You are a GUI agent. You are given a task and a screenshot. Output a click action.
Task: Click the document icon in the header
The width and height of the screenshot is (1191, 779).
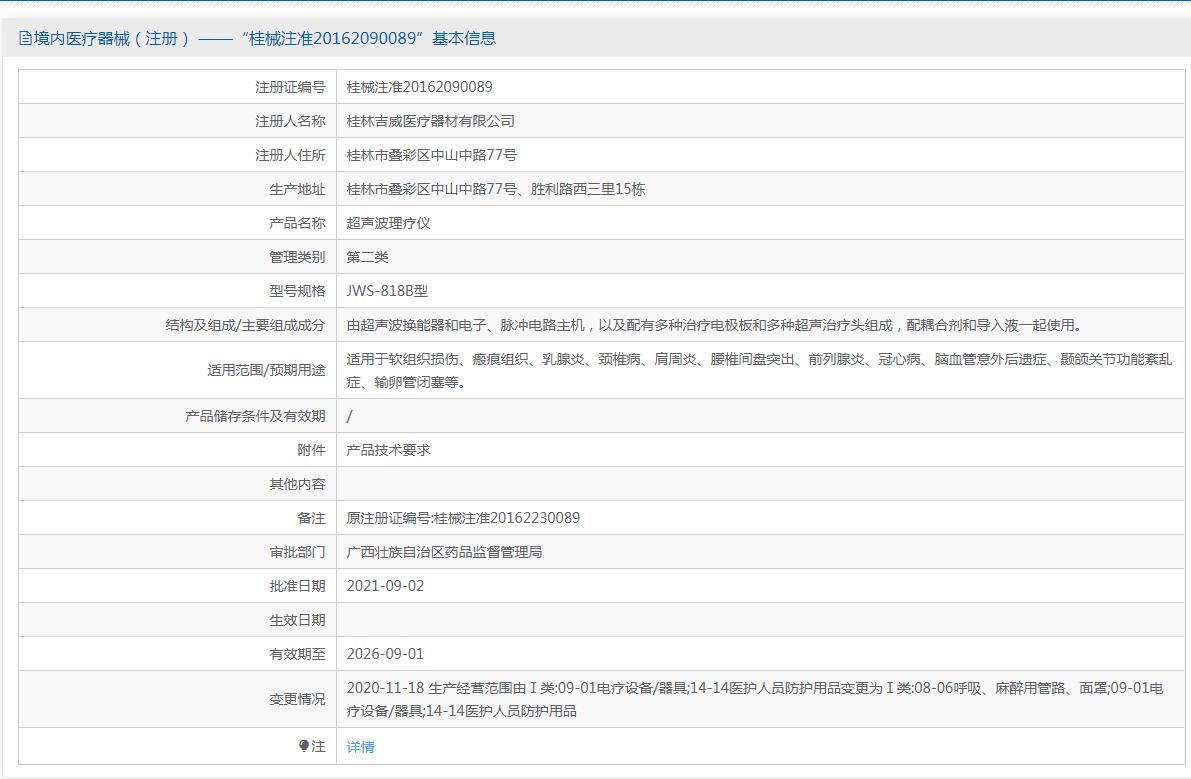tap(25, 39)
